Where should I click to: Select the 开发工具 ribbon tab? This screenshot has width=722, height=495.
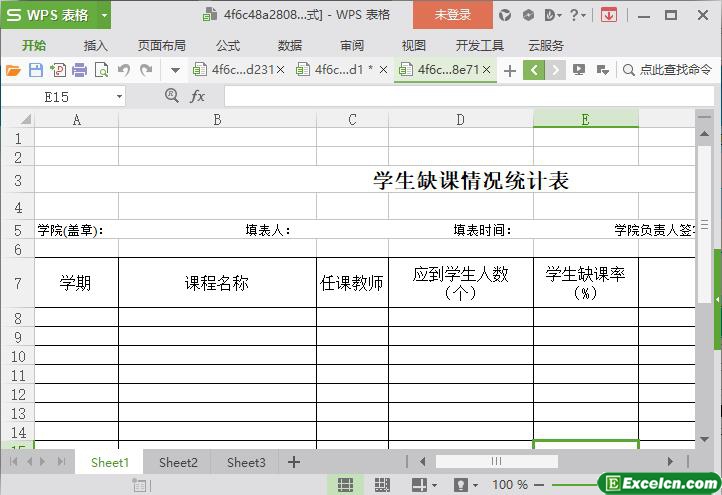coord(479,46)
